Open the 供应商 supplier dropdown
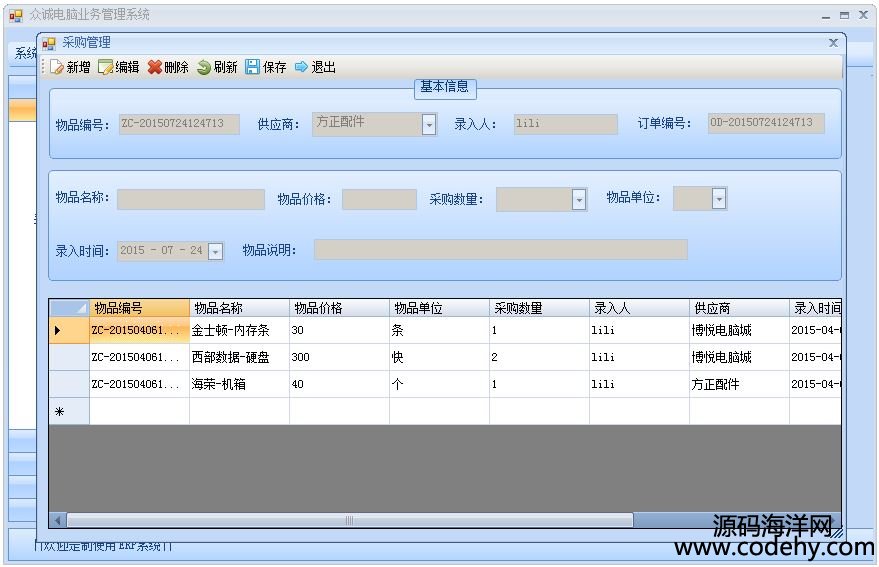This screenshot has width=879, height=567. (429, 125)
